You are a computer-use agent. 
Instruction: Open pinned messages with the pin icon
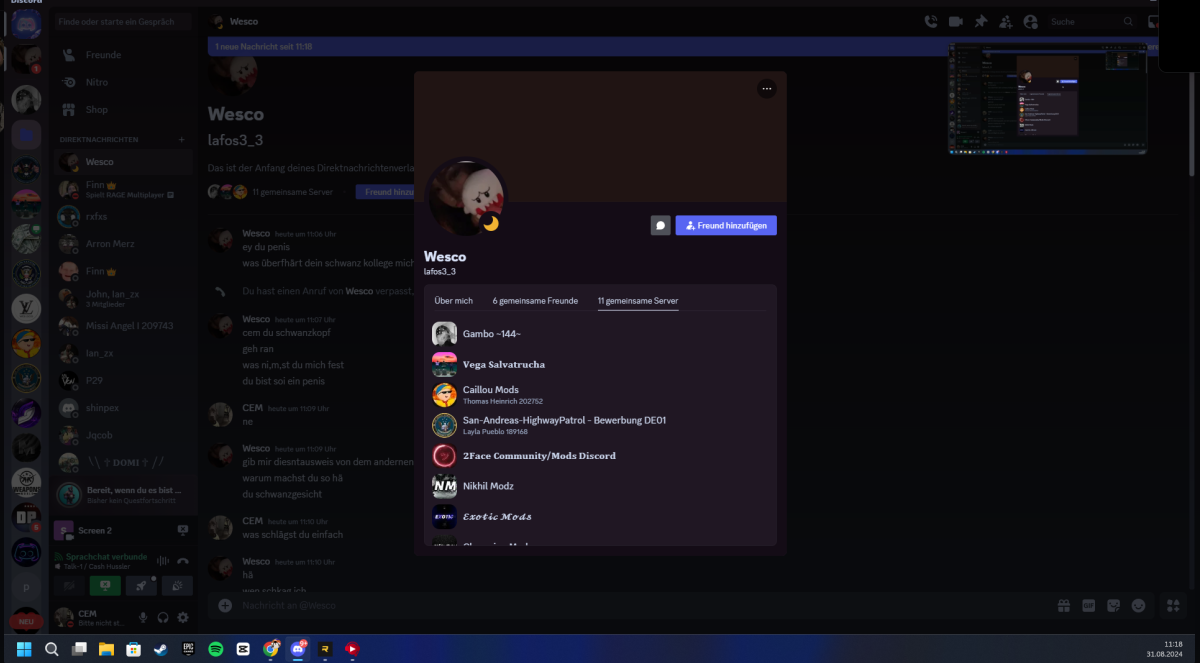click(x=981, y=21)
